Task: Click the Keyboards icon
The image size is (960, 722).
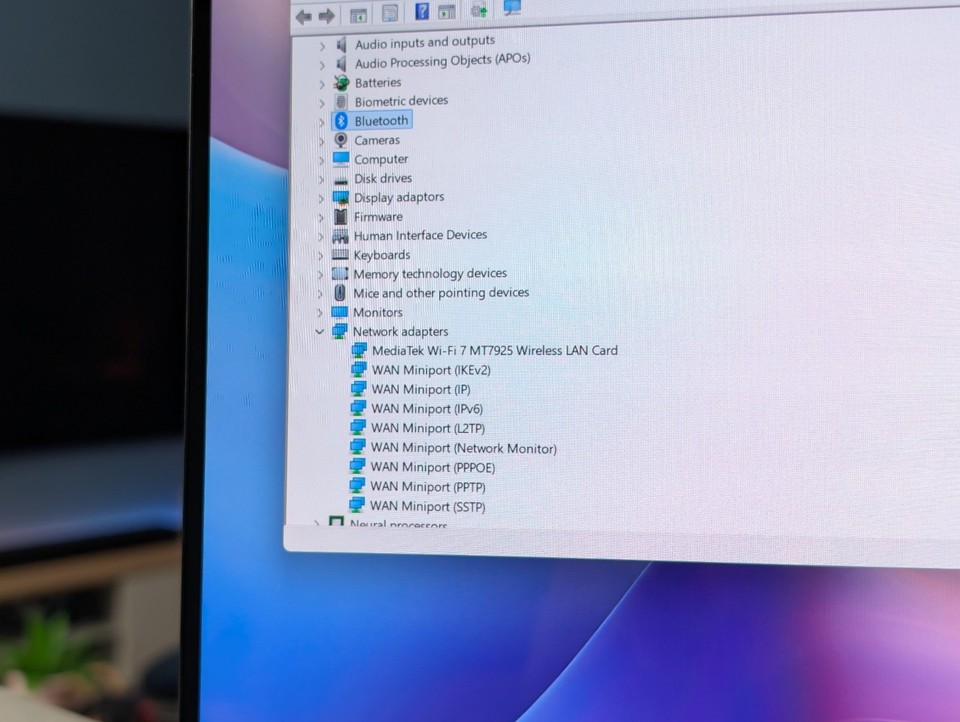Action: pos(340,255)
